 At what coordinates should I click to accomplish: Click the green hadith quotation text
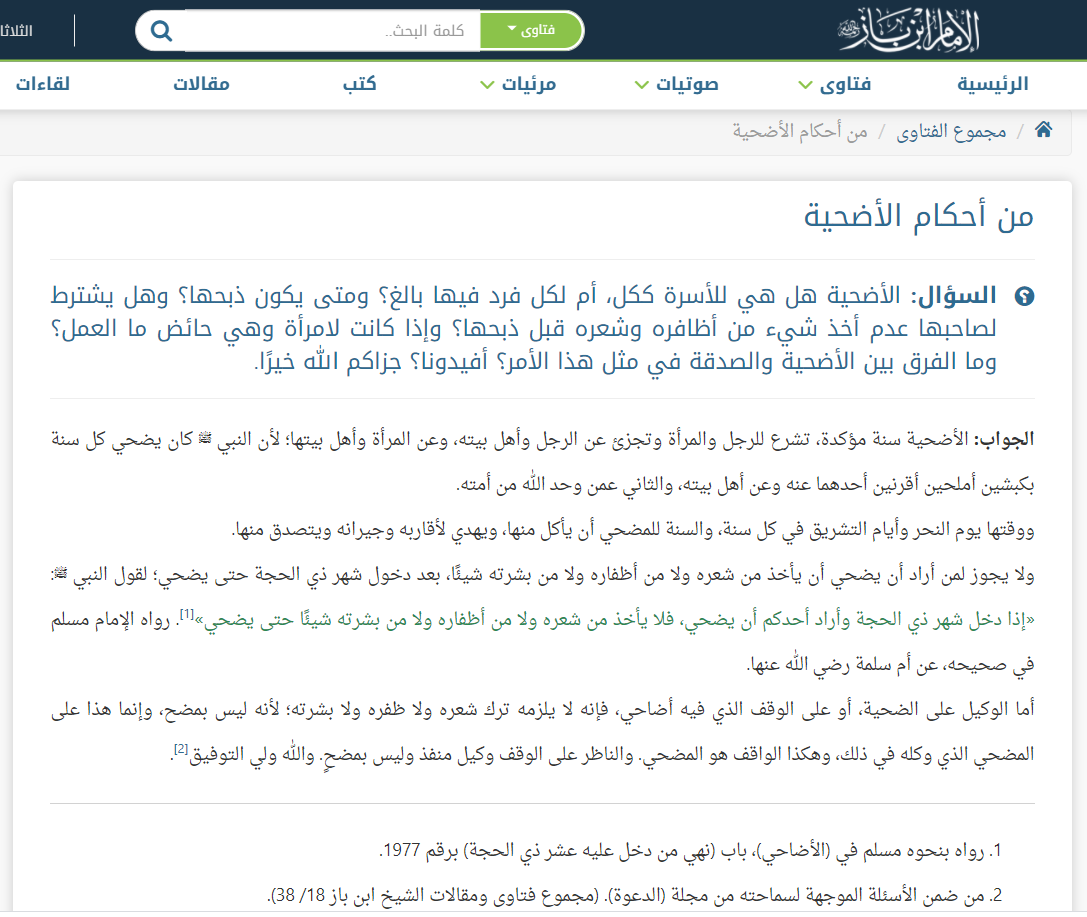pyautogui.click(x=615, y=620)
